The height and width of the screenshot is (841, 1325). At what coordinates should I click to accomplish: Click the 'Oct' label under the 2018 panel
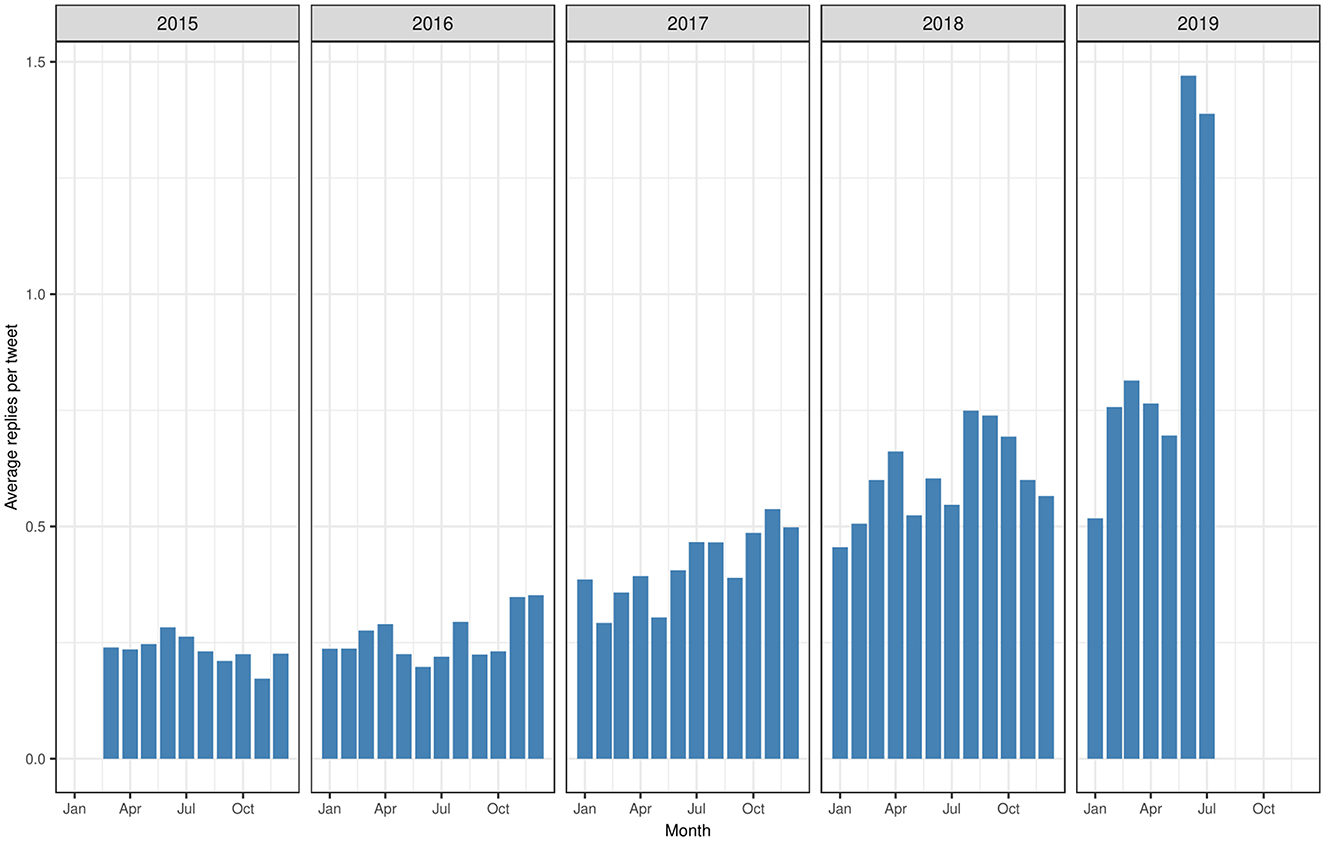click(x=1008, y=808)
